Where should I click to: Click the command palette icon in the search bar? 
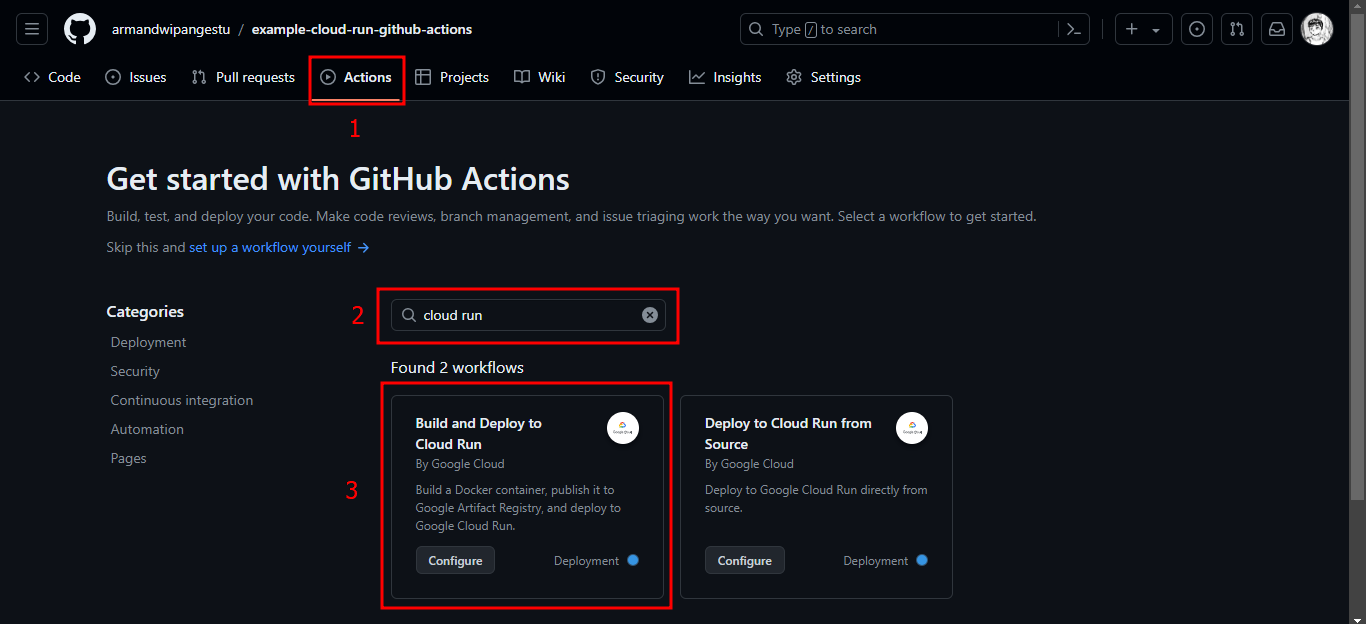click(x=1073, y=28)
